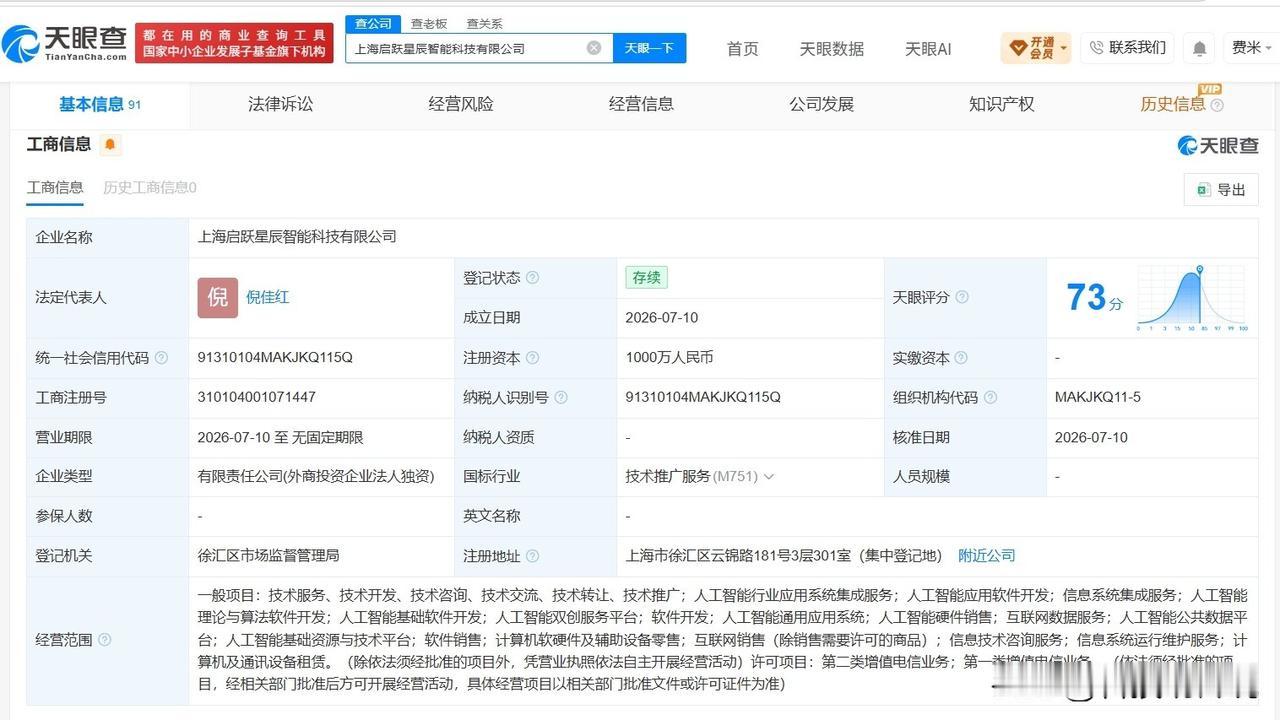Open the 公司发展 tab
1280x720 pixels.
pos(821,104)
